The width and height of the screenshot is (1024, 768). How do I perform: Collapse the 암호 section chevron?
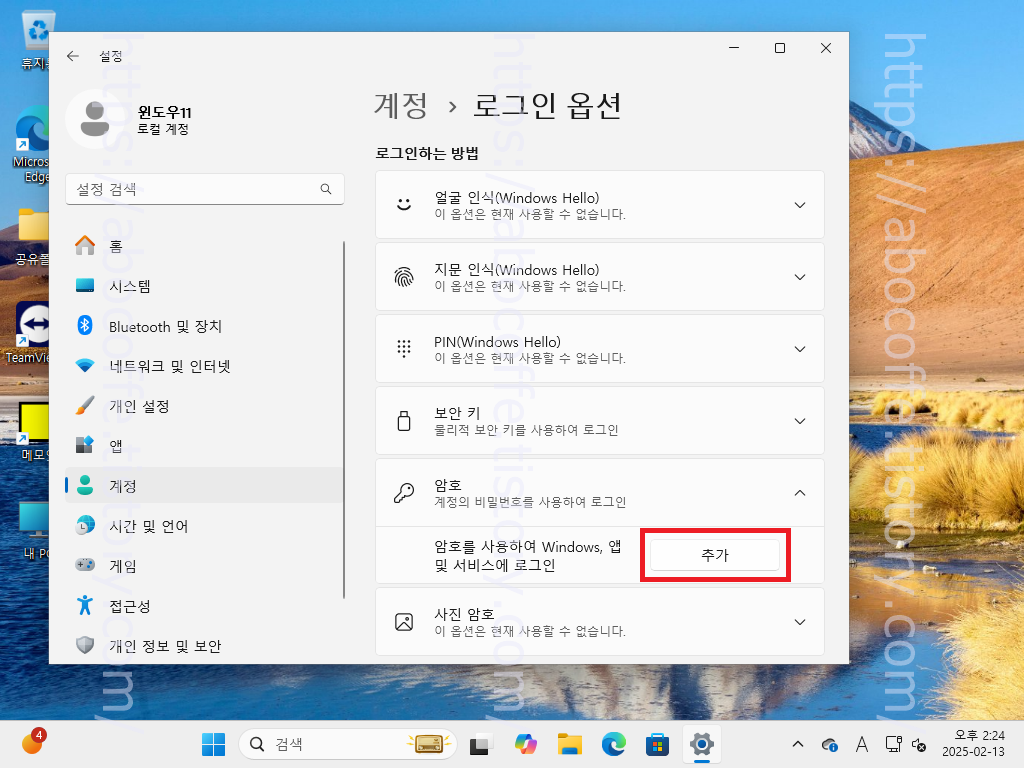(x=799, y=493)
